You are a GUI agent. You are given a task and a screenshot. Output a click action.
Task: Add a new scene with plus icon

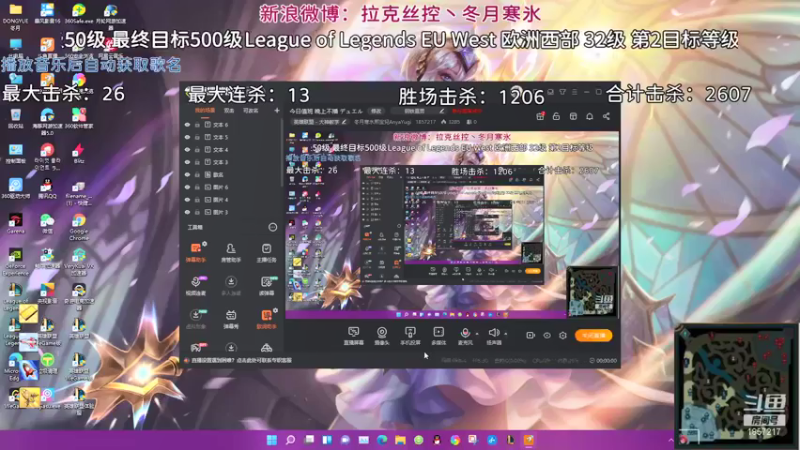pos(277,110)
